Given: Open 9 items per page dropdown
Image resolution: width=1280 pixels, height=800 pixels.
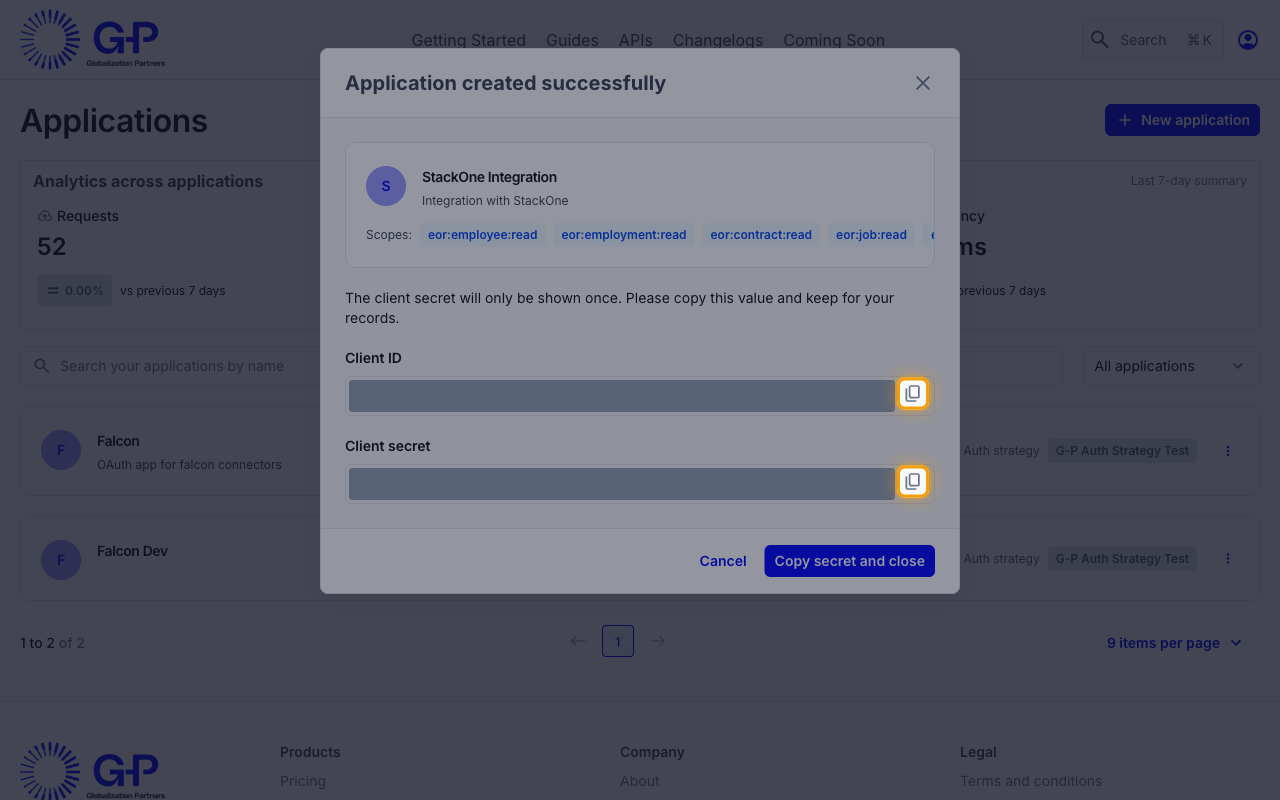Looking at the screenshot, I should 1174,643.
